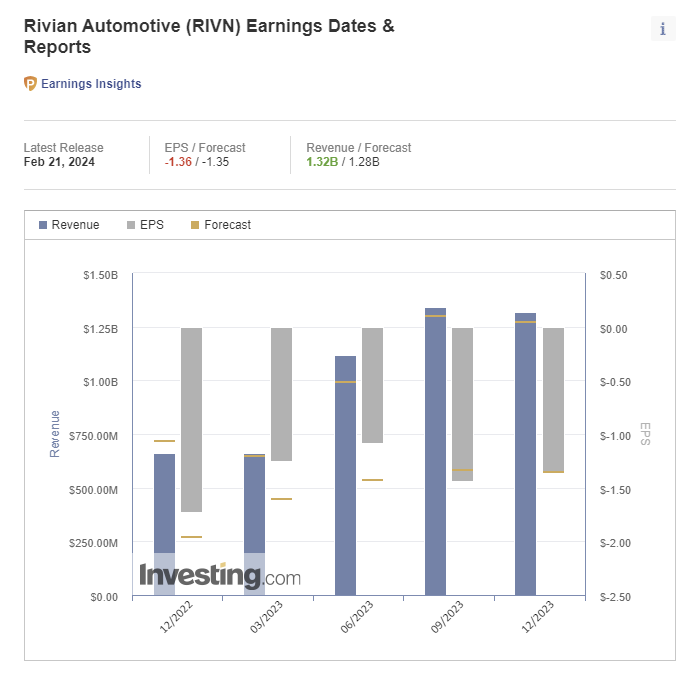Click the 12/2022 gray EPS bar
Screen dimensions: 696x674
191,420
